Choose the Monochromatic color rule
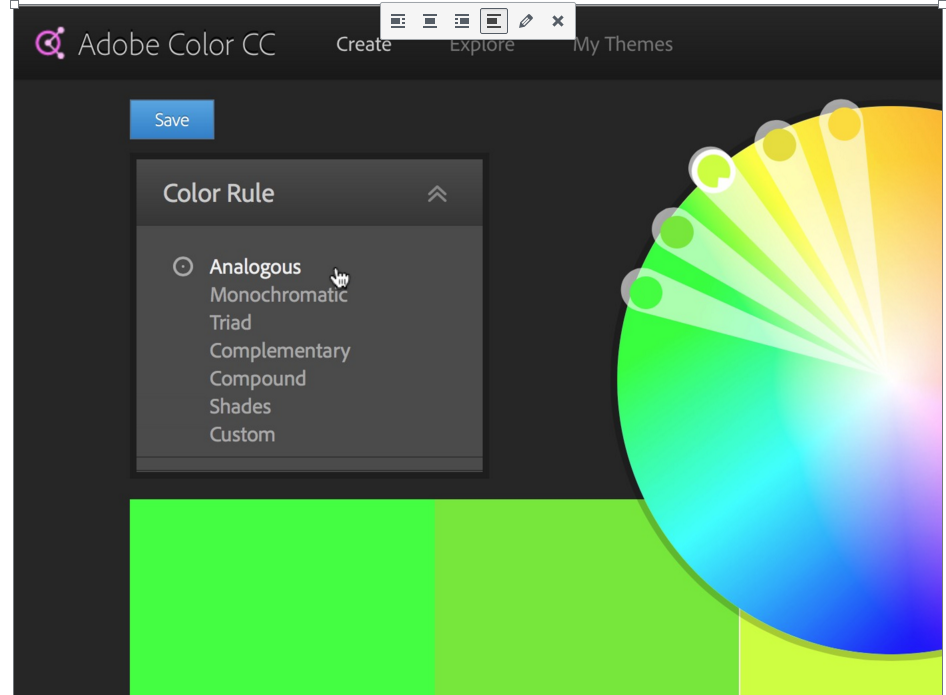The image size is (946, 695). click(278, 295)
